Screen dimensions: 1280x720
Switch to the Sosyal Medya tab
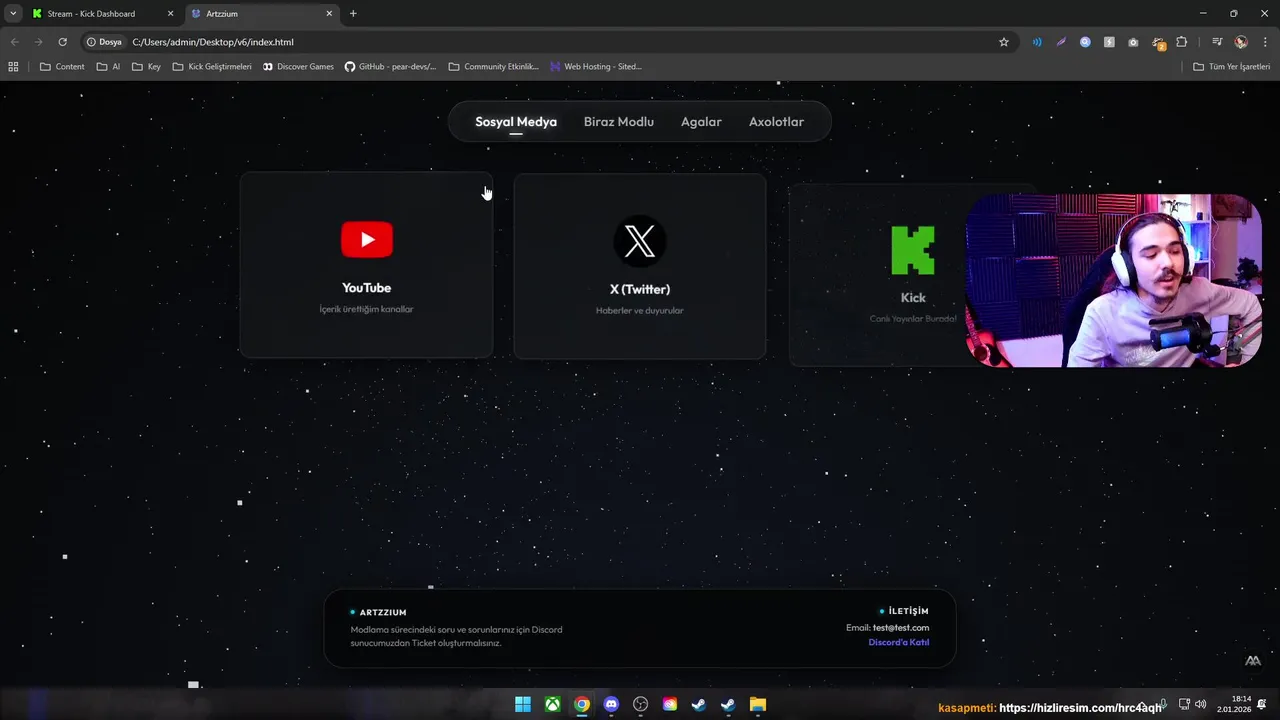coord(516,122)
